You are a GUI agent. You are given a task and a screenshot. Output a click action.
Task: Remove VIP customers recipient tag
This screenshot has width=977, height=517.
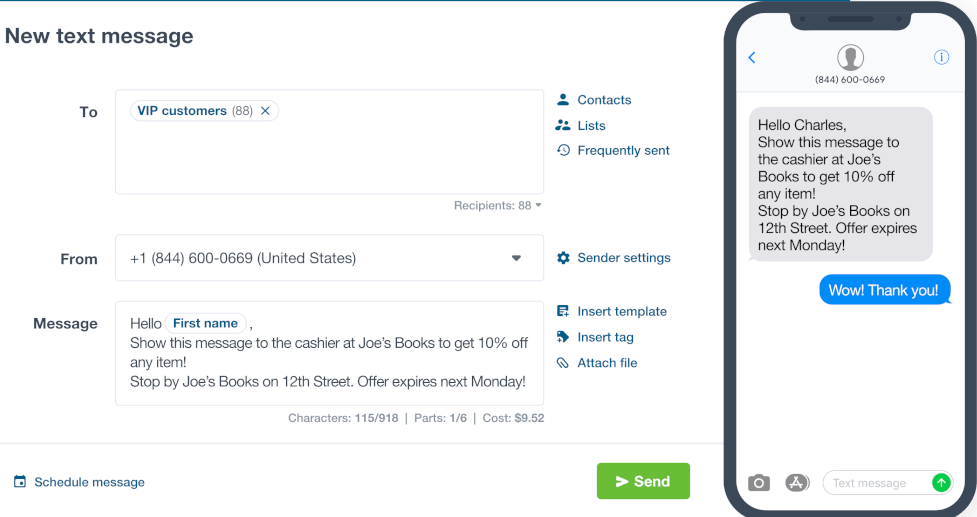pyautogui.click(x=265, y=111)
